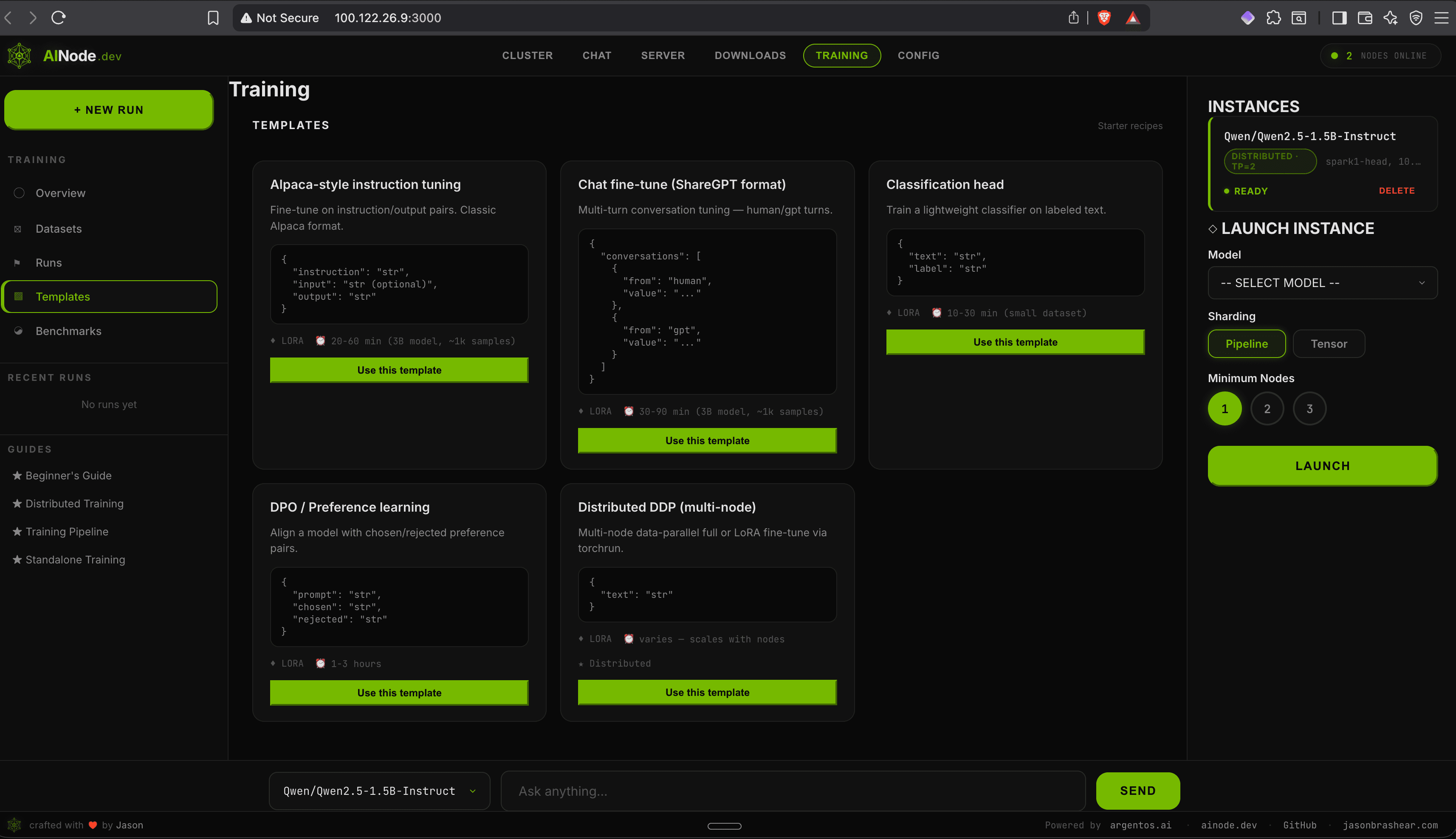Click the AINode logo icon in the header

pyautogui.click(x=19, y=56)
